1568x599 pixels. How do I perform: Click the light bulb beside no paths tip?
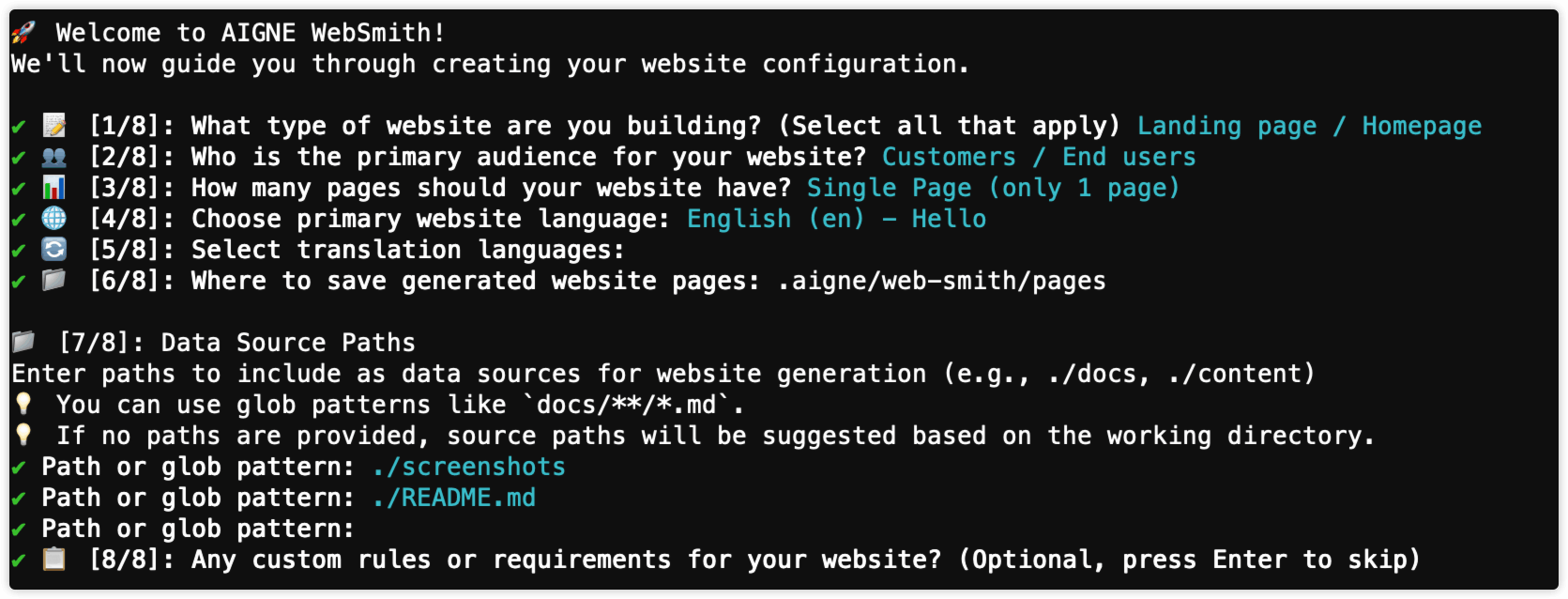point(23,436)
